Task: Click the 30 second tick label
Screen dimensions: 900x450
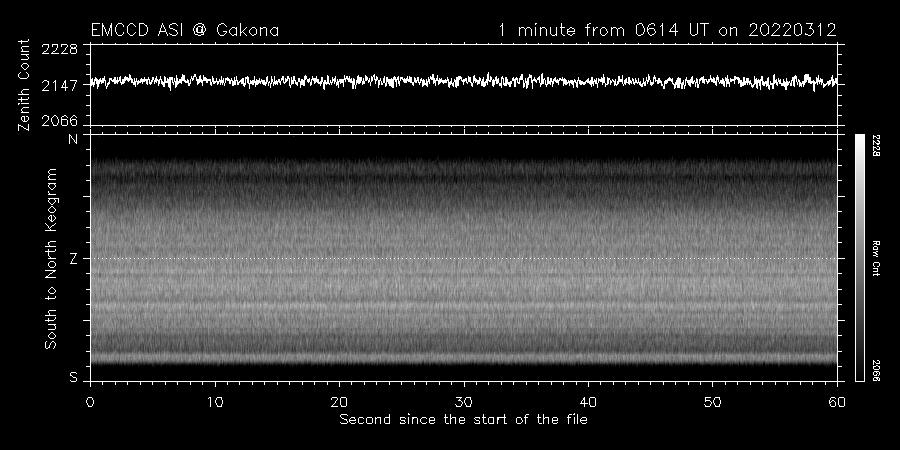Action: click(464, 402)
